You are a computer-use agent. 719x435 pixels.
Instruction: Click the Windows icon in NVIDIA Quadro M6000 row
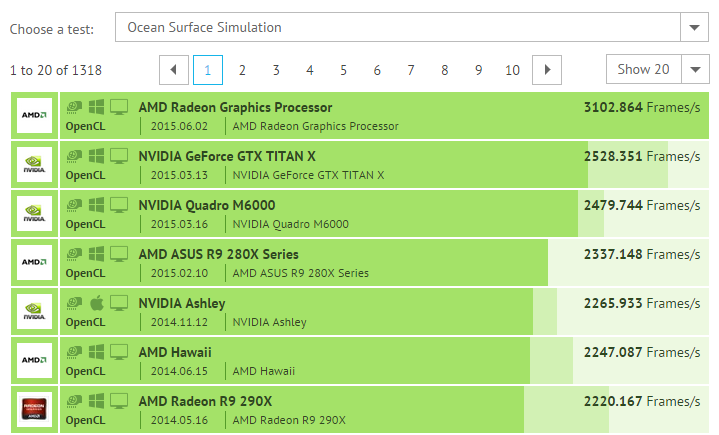click(97, 204)
